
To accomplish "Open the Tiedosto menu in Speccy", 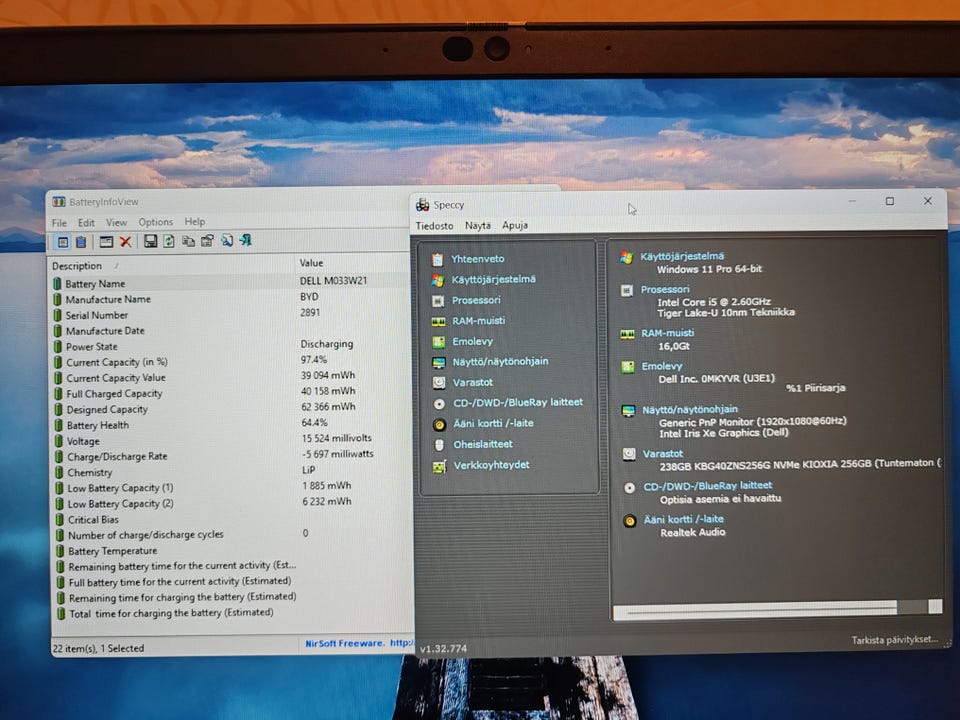I will 435,226.
